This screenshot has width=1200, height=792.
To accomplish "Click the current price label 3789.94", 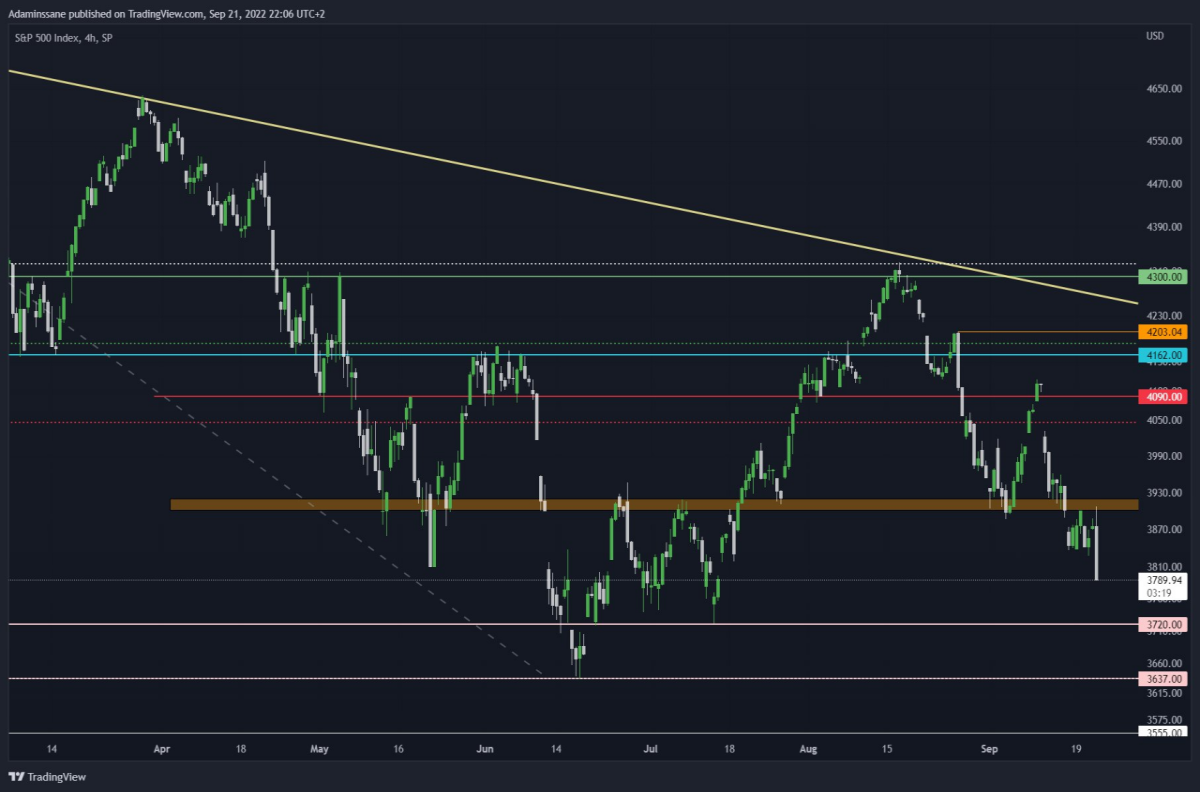I will point(1164,579).
